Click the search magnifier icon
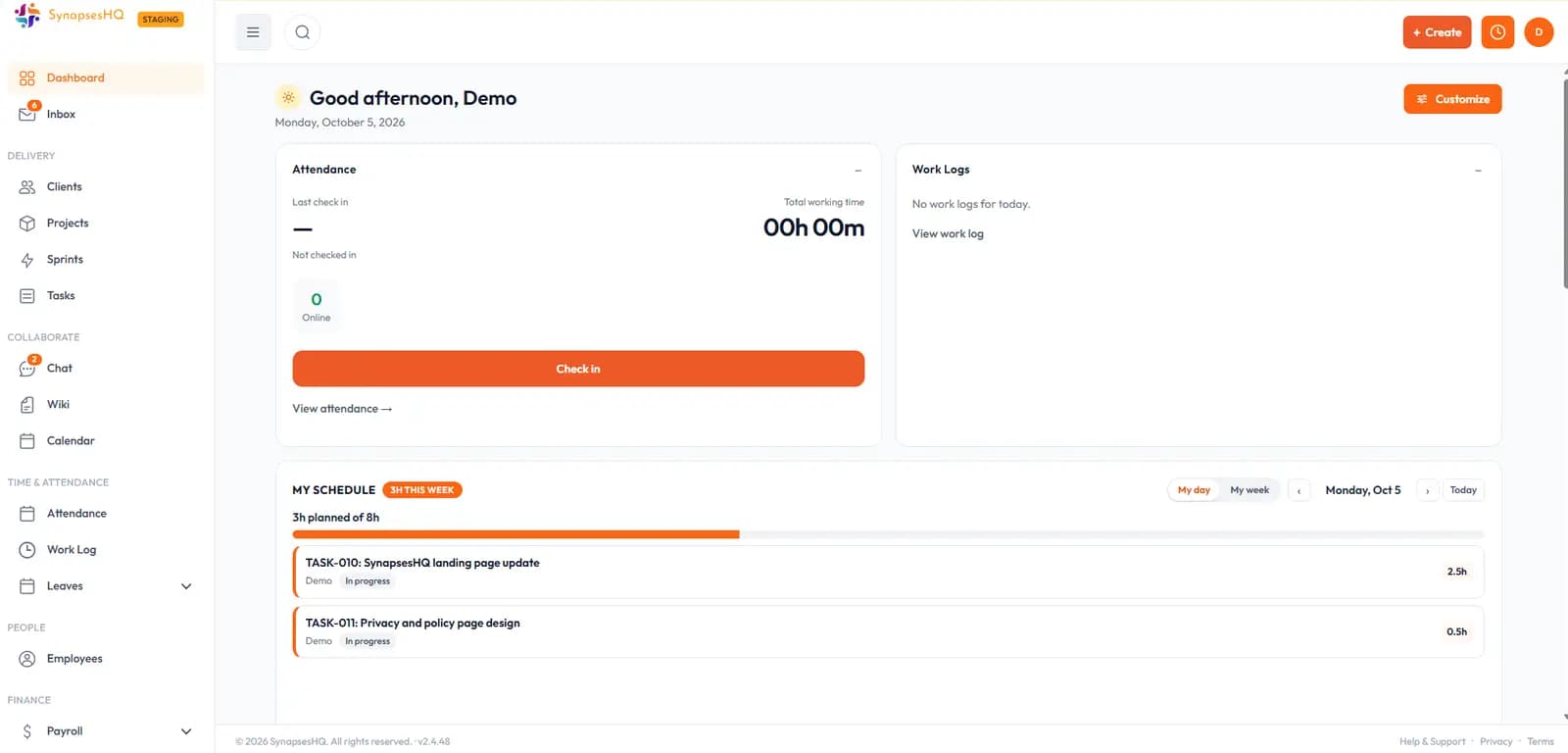The image size is (1568, 753). point(303,32)
